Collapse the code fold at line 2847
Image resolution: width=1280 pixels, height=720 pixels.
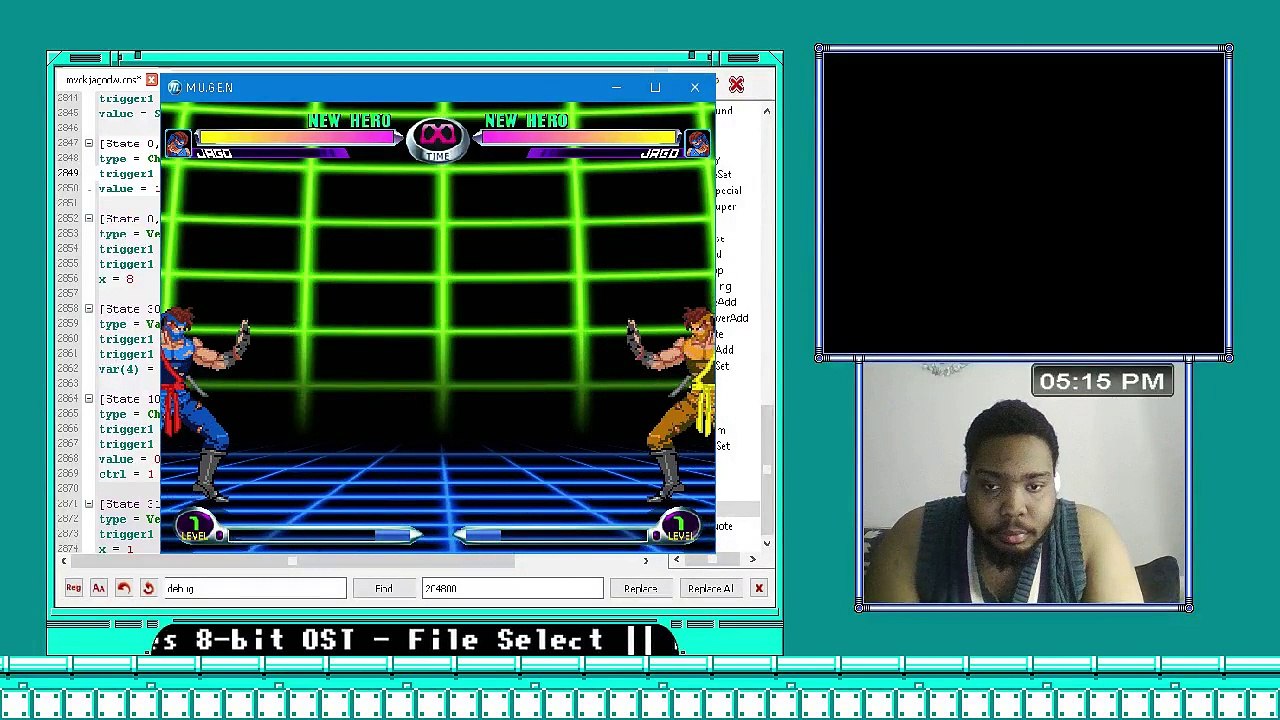tap(89, 143)
